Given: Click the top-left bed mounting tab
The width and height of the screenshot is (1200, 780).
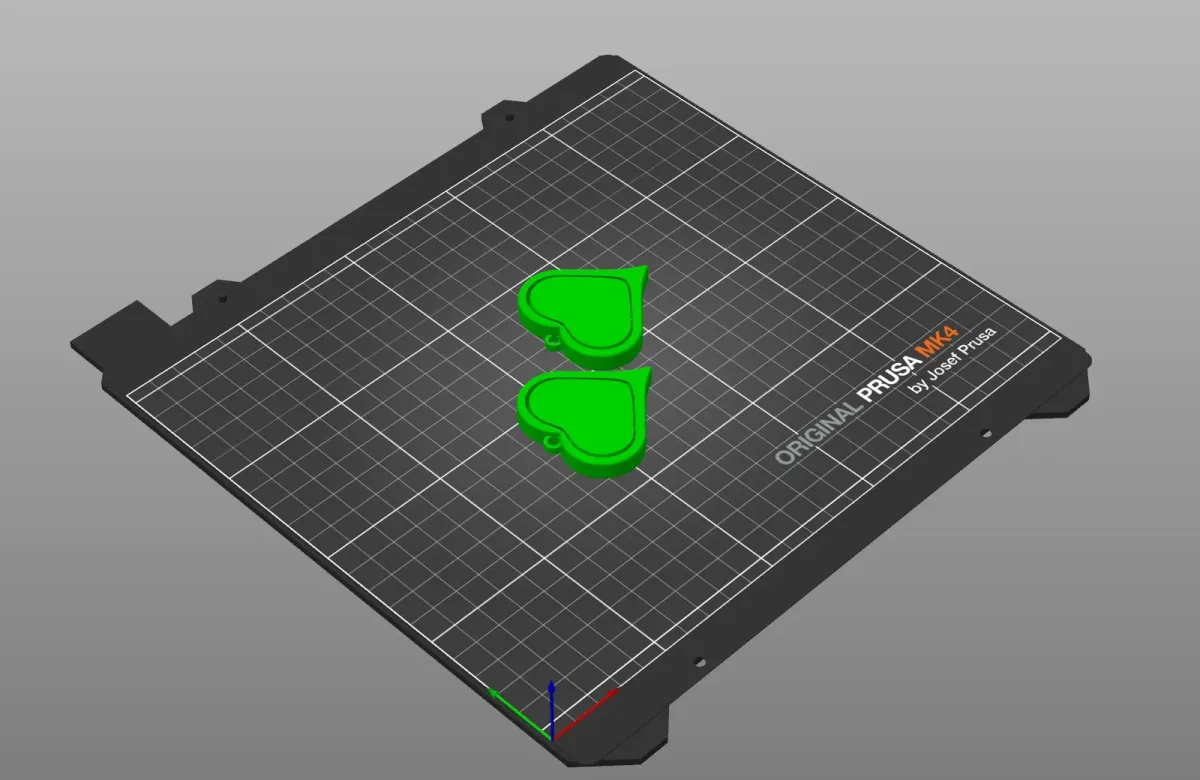Looking at the screenshot, I should [505, 110].
